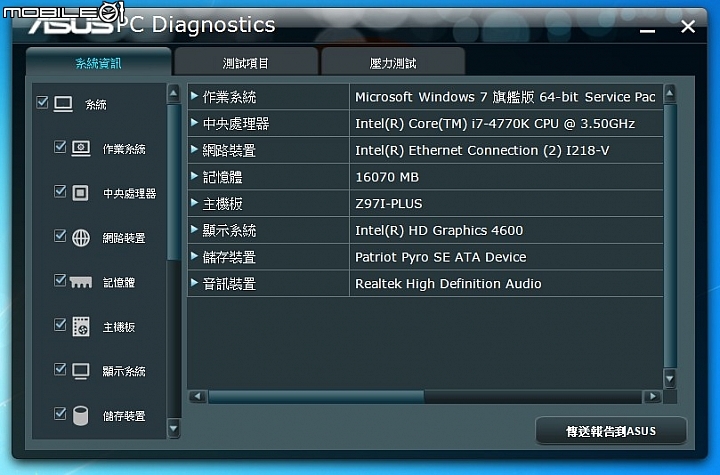This screenshot has width=720, height=475.
Task: Click the table vertical scrollbar thumb
Action: tap(670, 236)
